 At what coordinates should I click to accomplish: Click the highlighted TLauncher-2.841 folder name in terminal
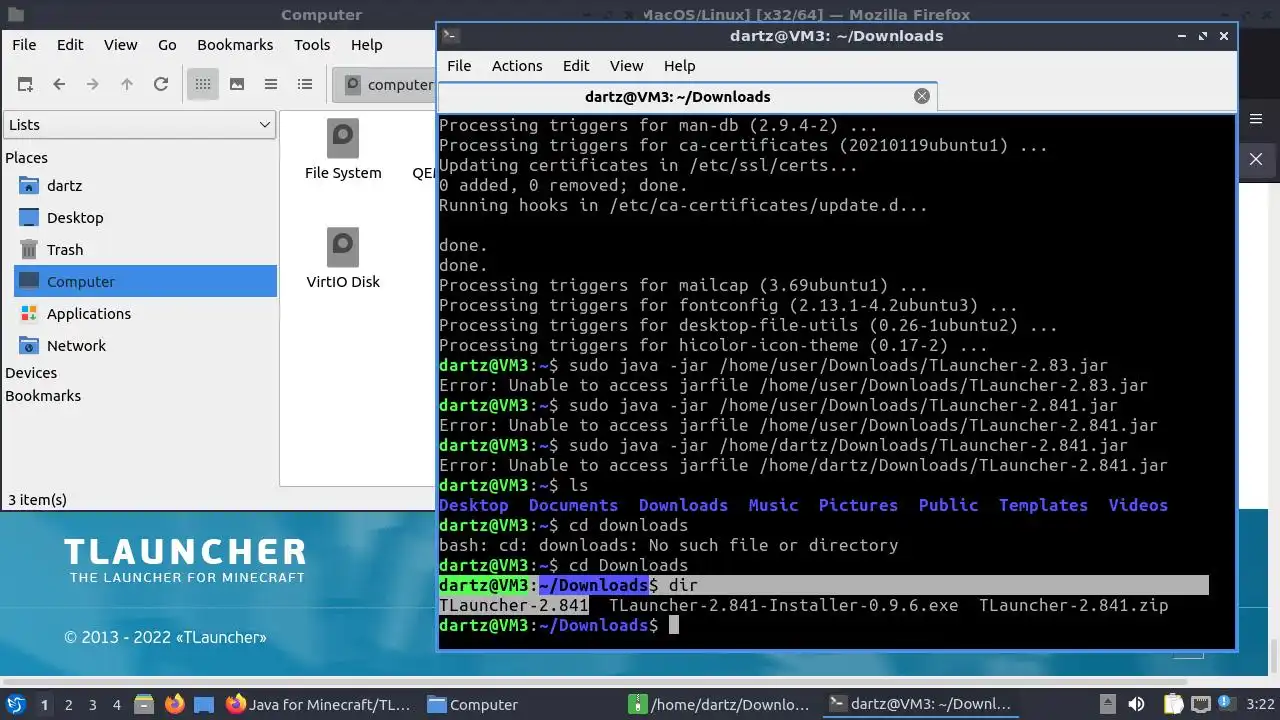[x=513, y=605]
